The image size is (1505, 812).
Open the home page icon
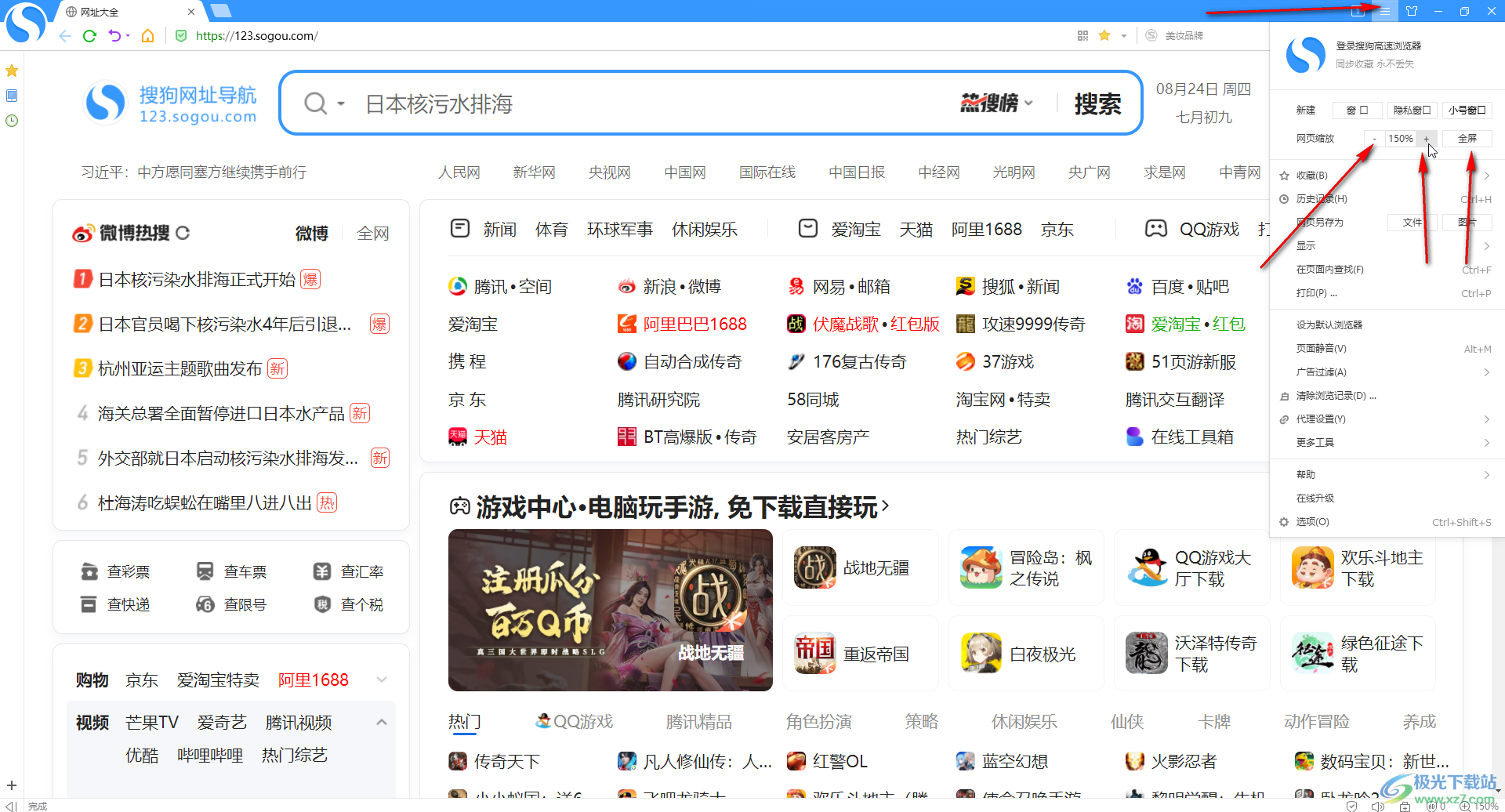pos(147,36)
